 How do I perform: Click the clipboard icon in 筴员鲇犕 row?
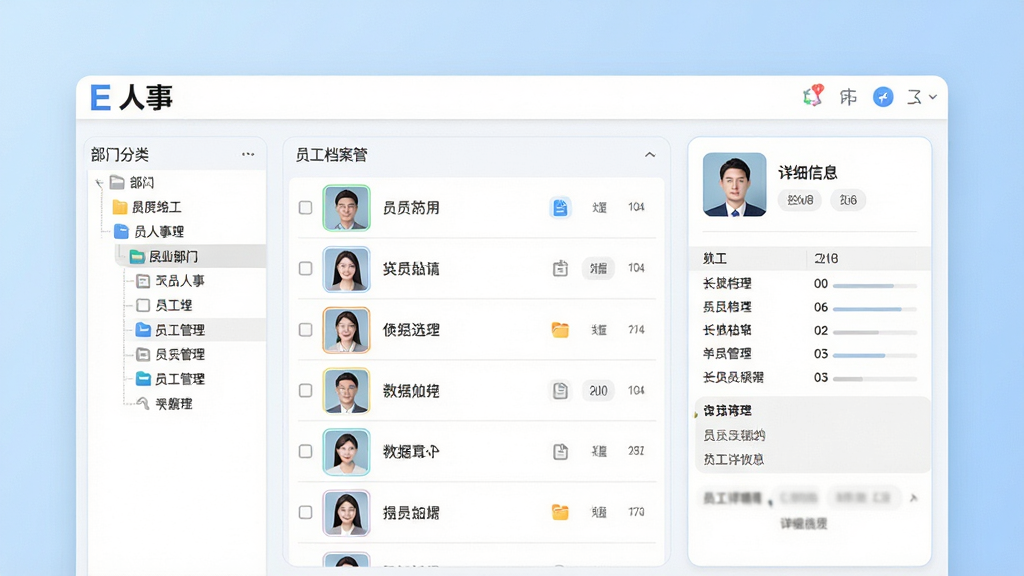[x=560, y=268]
